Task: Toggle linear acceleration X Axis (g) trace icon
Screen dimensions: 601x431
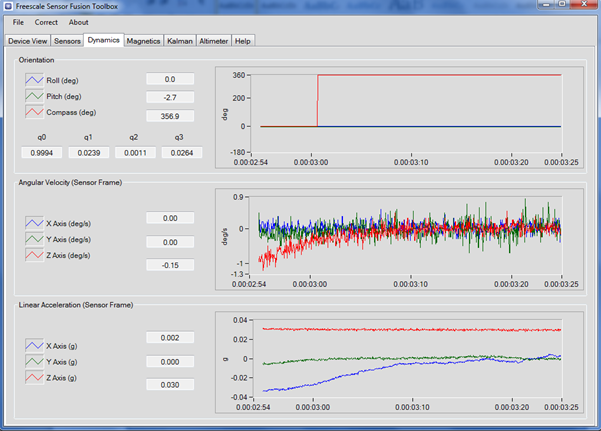Action: pyautogui.click(x=34, y=346)
